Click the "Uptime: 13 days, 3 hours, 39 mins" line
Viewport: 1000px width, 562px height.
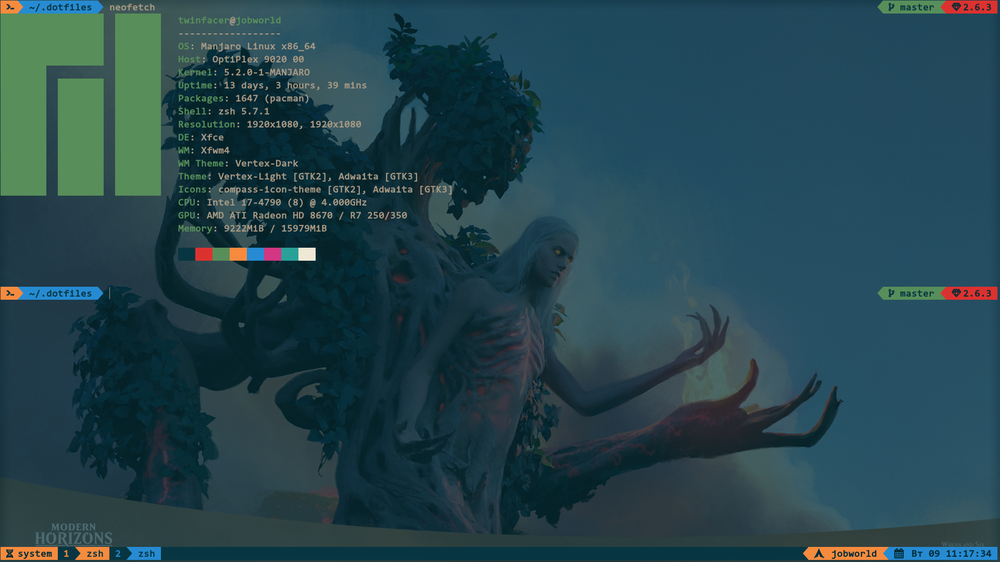(x=272, y=85)
